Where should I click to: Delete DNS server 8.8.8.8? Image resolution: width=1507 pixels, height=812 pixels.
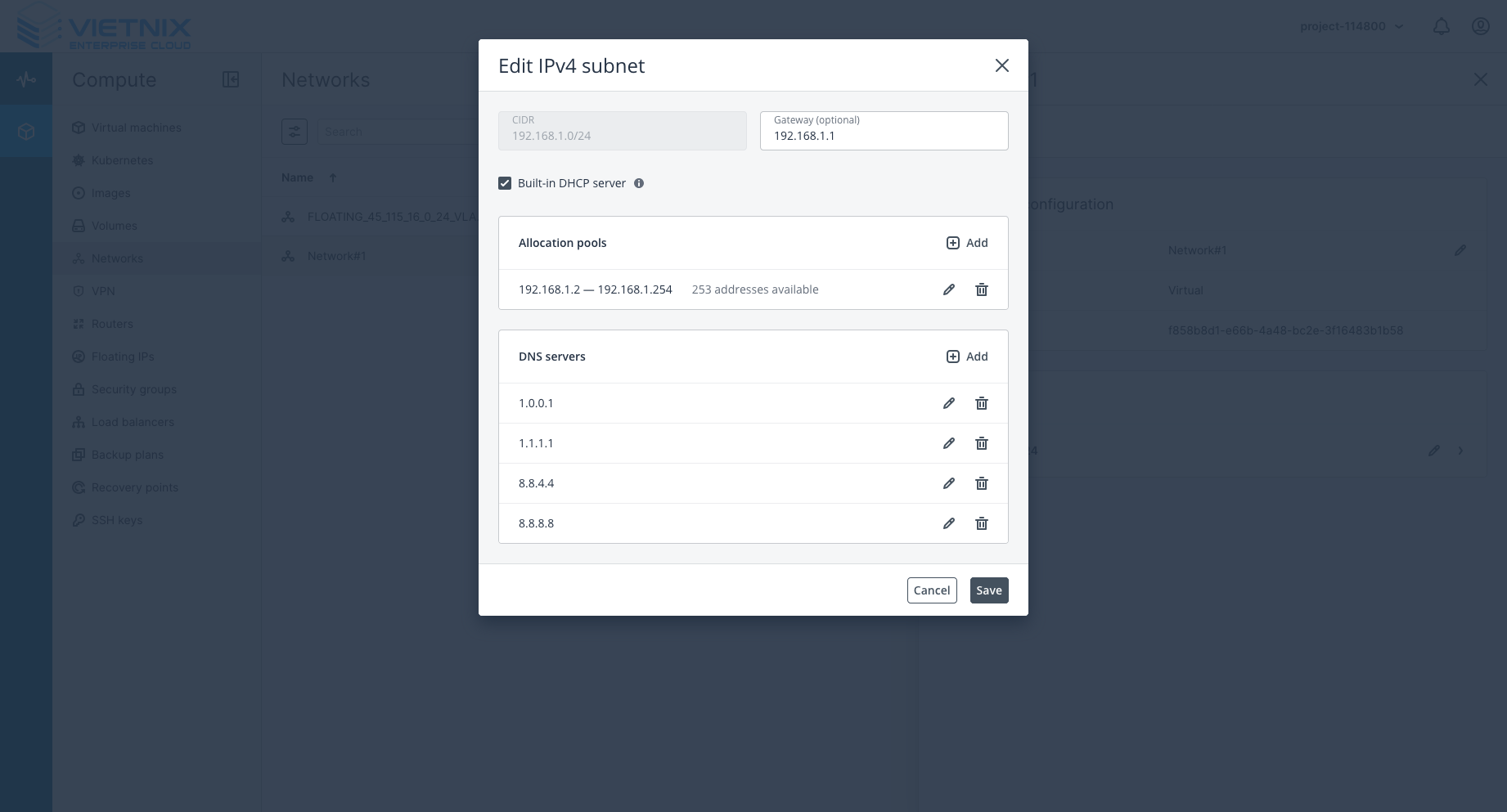click(982, 523)
